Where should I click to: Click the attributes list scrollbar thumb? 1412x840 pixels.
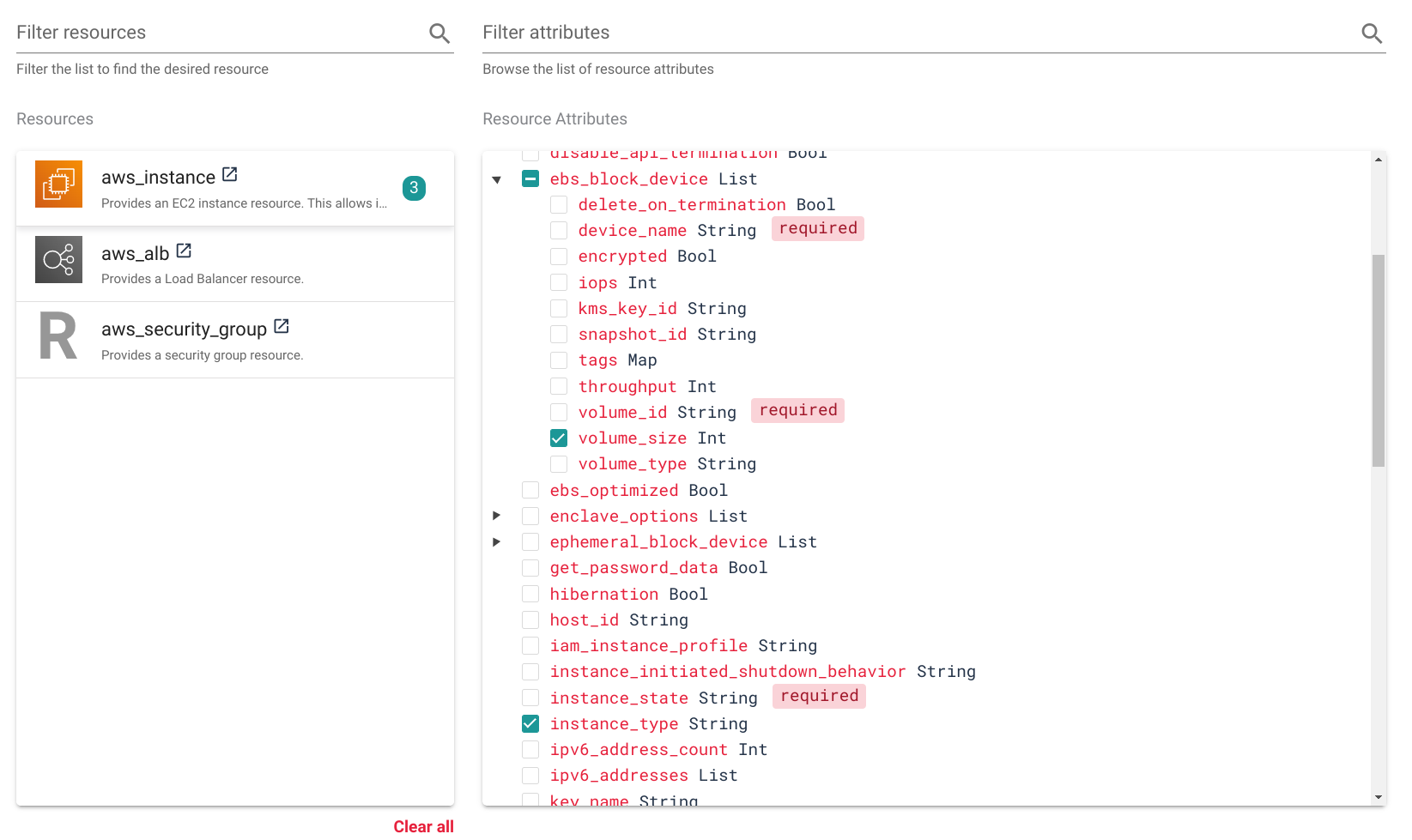1379,360
